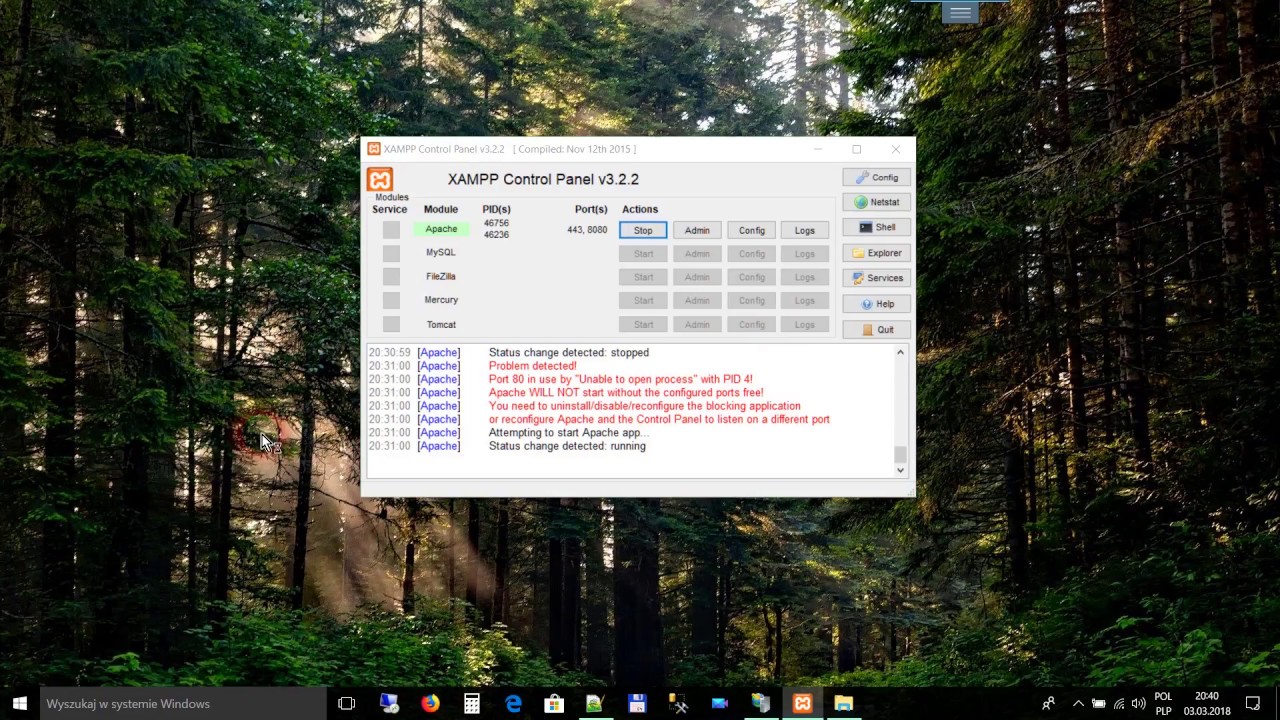
Task: Open Task View from the taskbar
Action: tap(346, 704)
